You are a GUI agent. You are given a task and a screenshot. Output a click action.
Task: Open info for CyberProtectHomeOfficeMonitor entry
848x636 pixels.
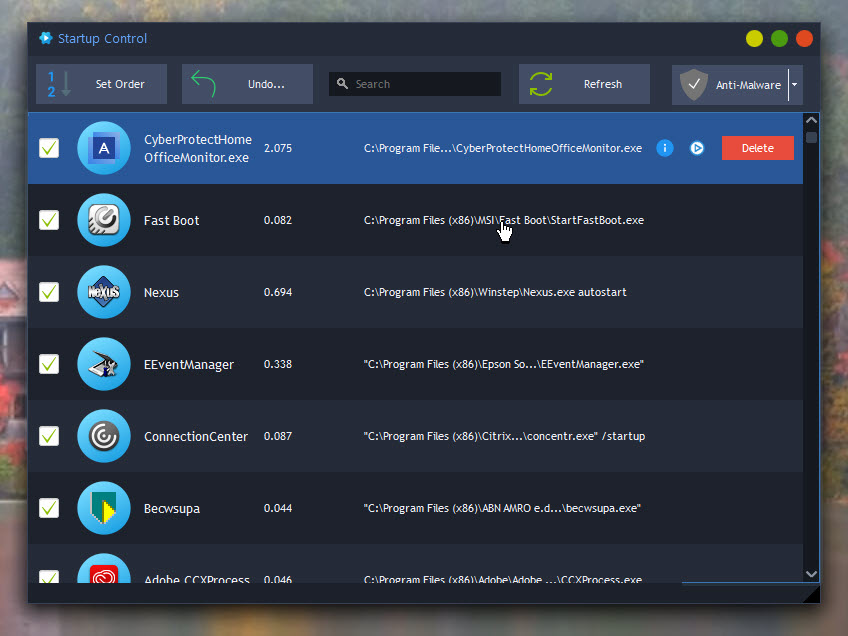665,148
